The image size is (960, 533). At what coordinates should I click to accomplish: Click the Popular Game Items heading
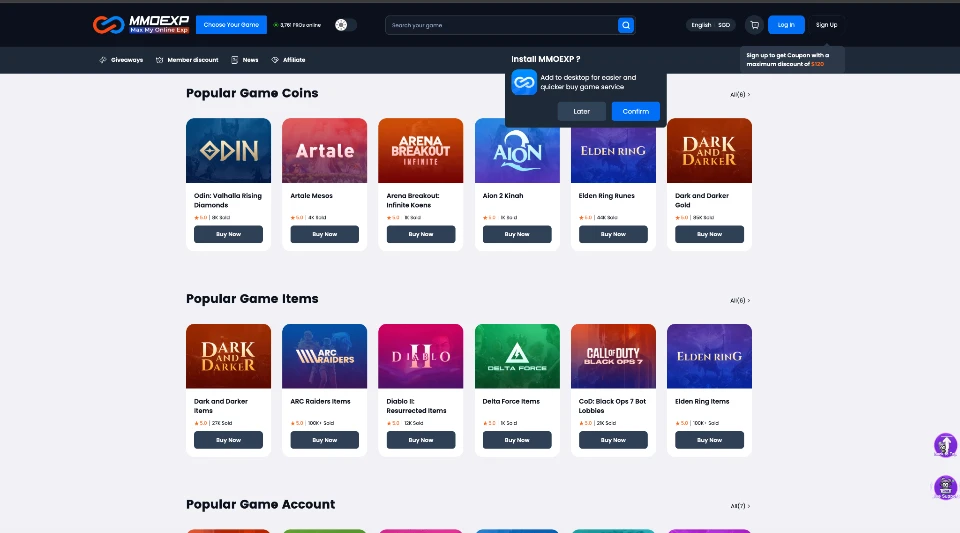(x=252, y=299)
